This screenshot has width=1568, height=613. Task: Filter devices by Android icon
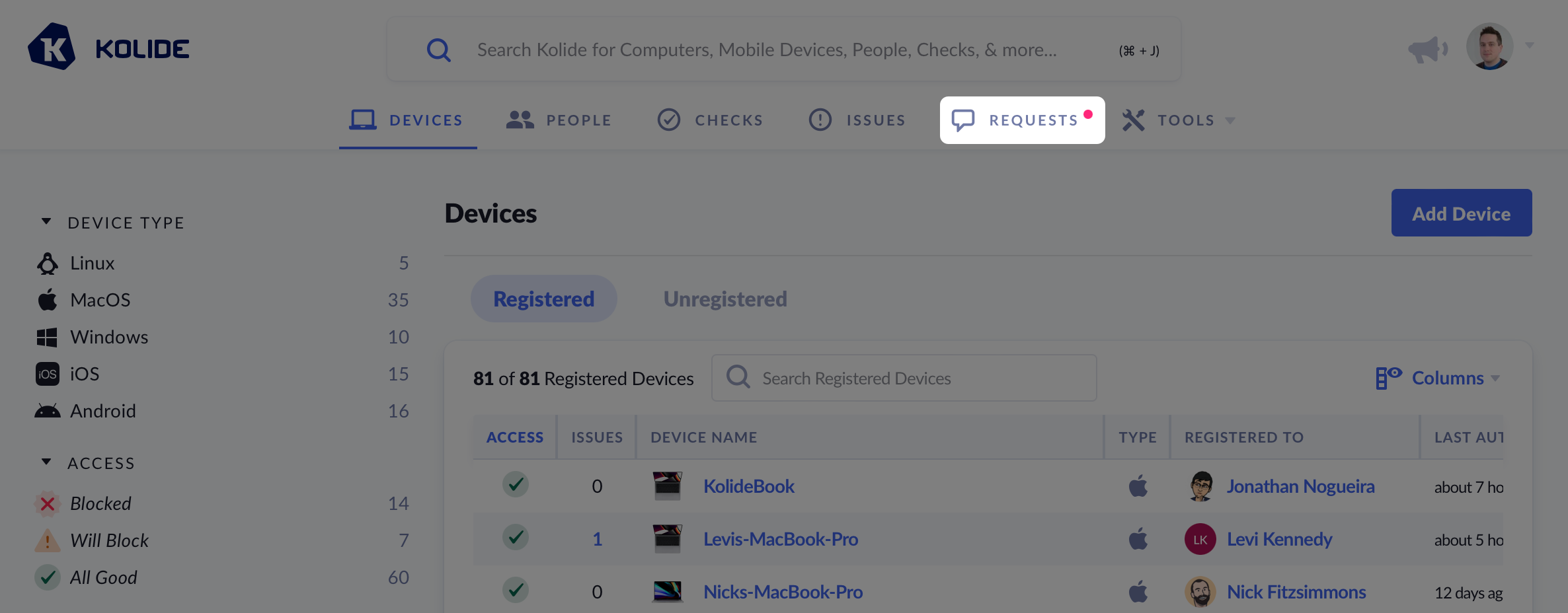[48, 412]
